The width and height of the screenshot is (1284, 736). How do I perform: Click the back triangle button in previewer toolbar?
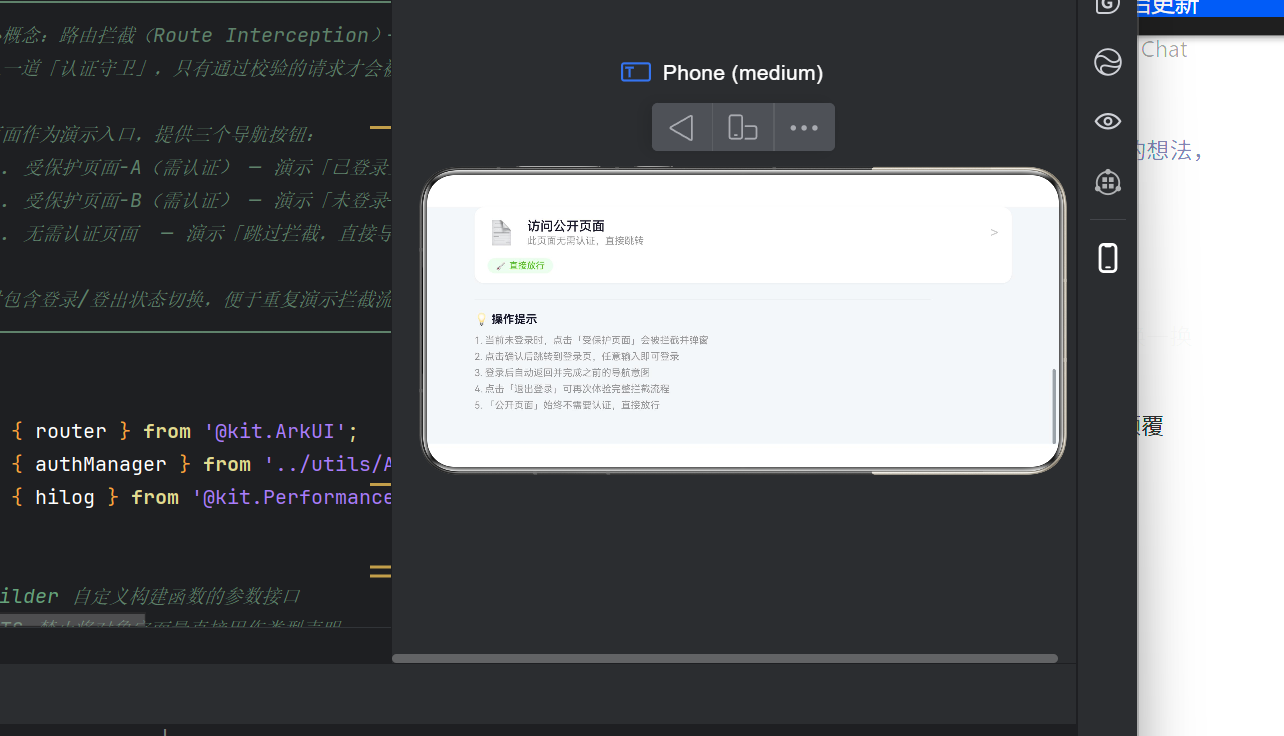tap(682, 128)
